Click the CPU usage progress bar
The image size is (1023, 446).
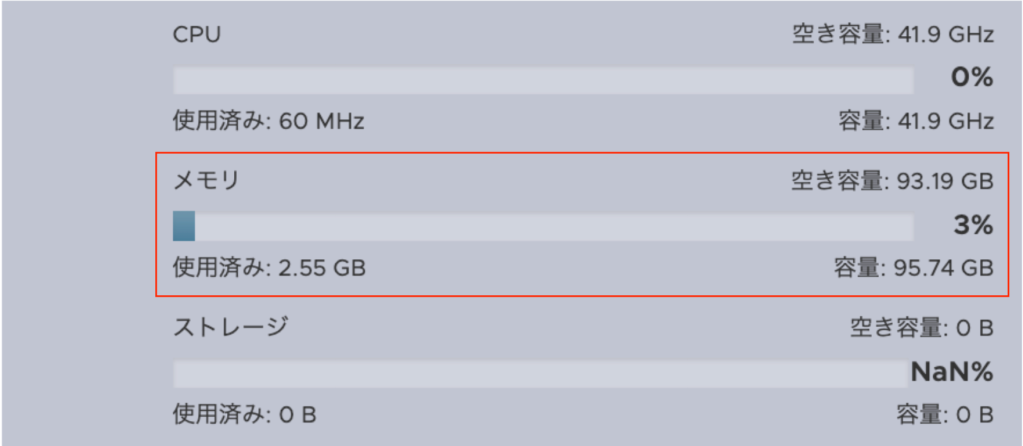[542, 80]
